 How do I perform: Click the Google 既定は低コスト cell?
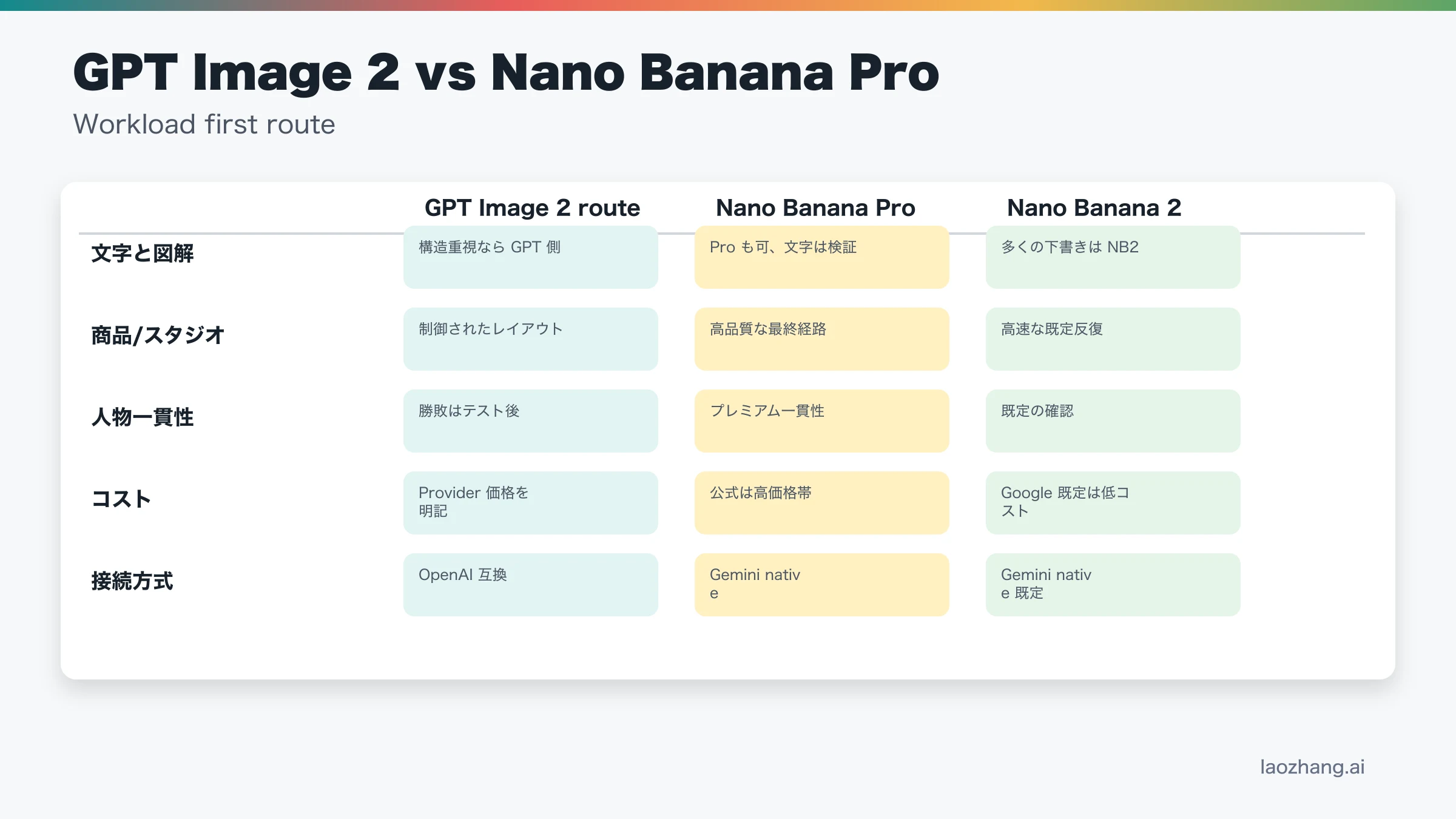point(1113,503)
